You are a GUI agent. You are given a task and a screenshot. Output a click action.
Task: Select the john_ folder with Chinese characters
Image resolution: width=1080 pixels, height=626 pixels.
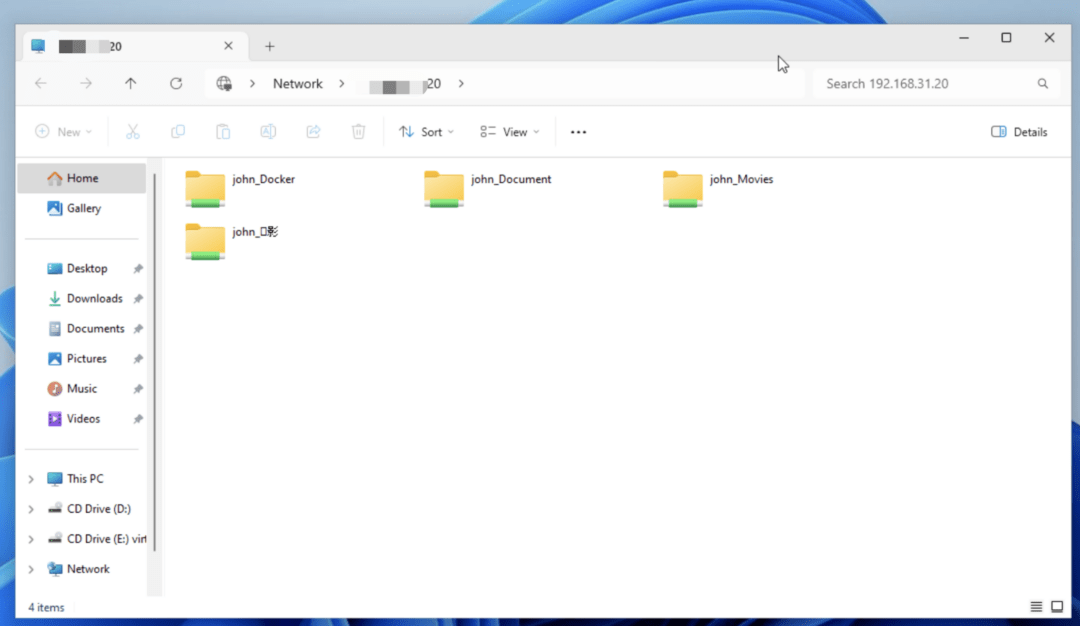click(x=232, y=241)
